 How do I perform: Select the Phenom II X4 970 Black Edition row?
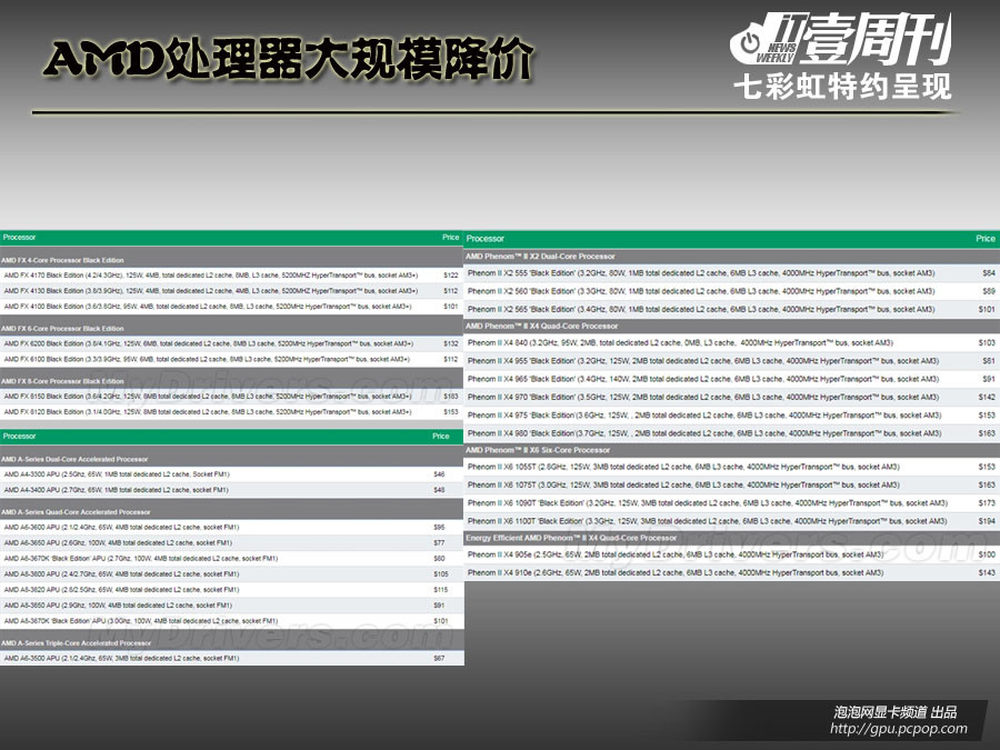(732, 397)
